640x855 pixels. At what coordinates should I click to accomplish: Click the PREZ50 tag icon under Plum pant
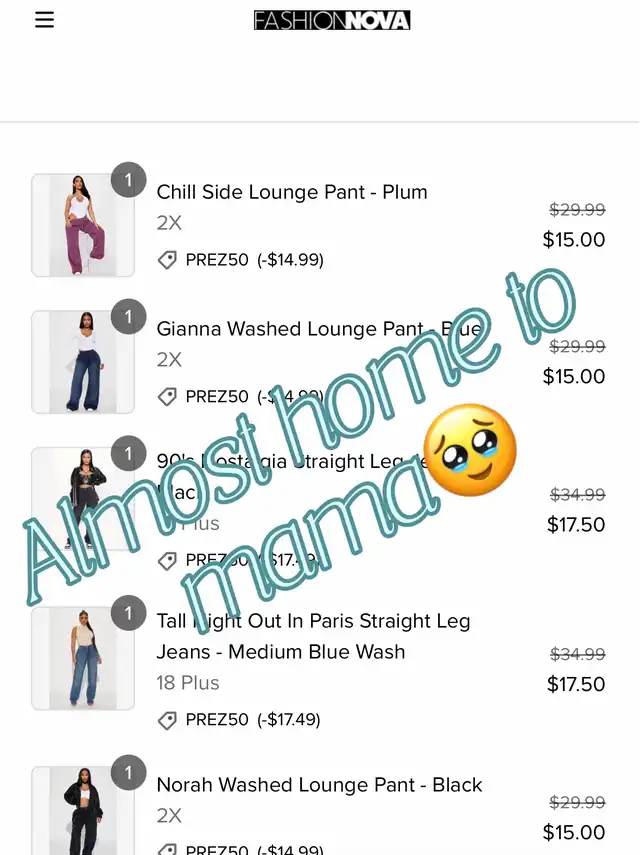point(167,260)
